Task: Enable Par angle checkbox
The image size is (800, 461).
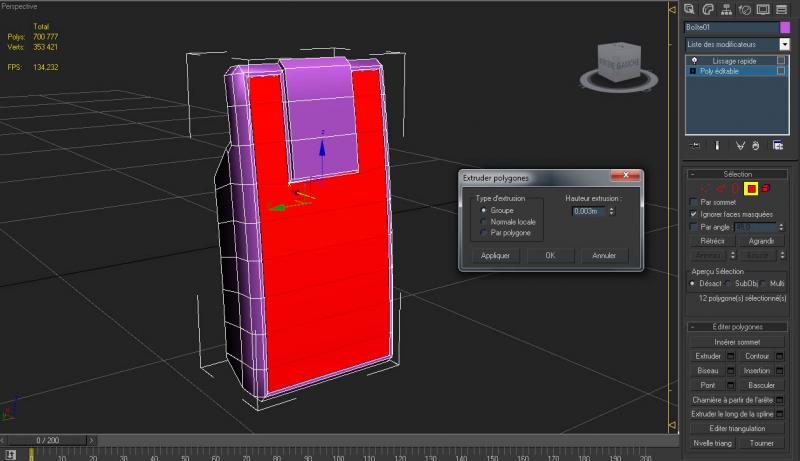Action: [x=693, y=226]
